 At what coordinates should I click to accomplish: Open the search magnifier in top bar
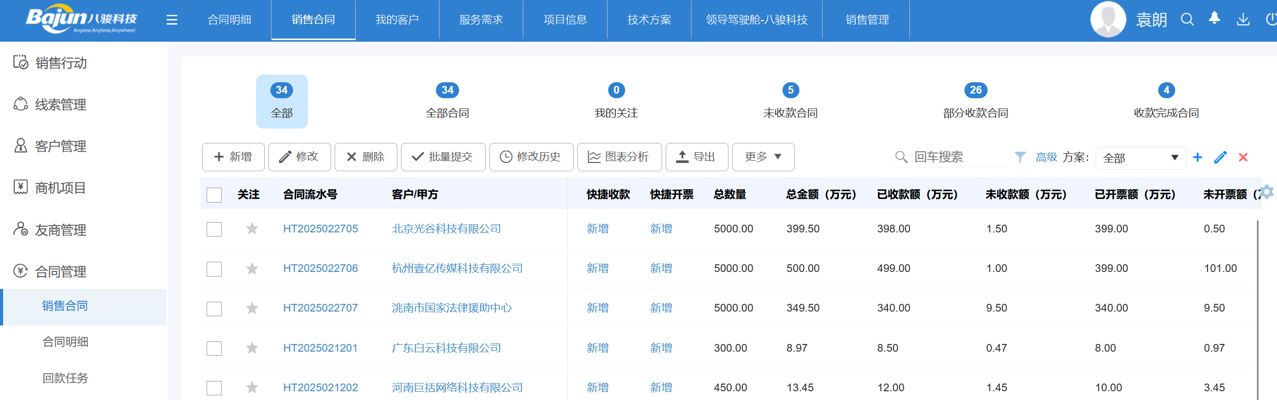coord(1187,20)
